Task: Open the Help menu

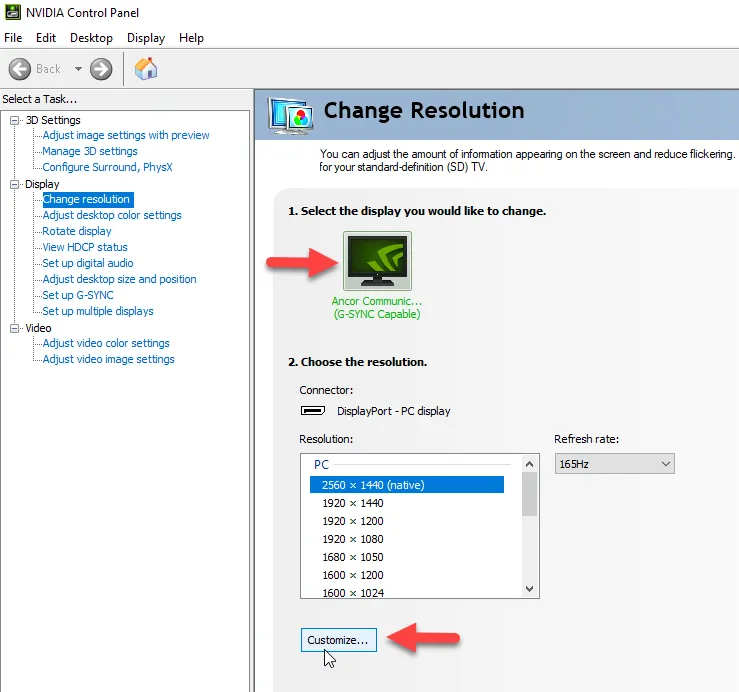Action: click(191, 38)
